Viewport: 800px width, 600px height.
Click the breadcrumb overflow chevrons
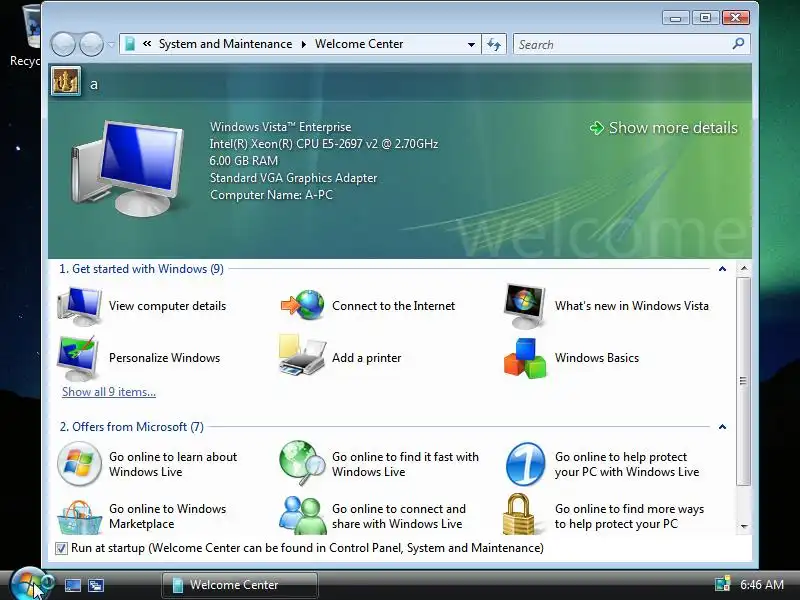(147, 44)
